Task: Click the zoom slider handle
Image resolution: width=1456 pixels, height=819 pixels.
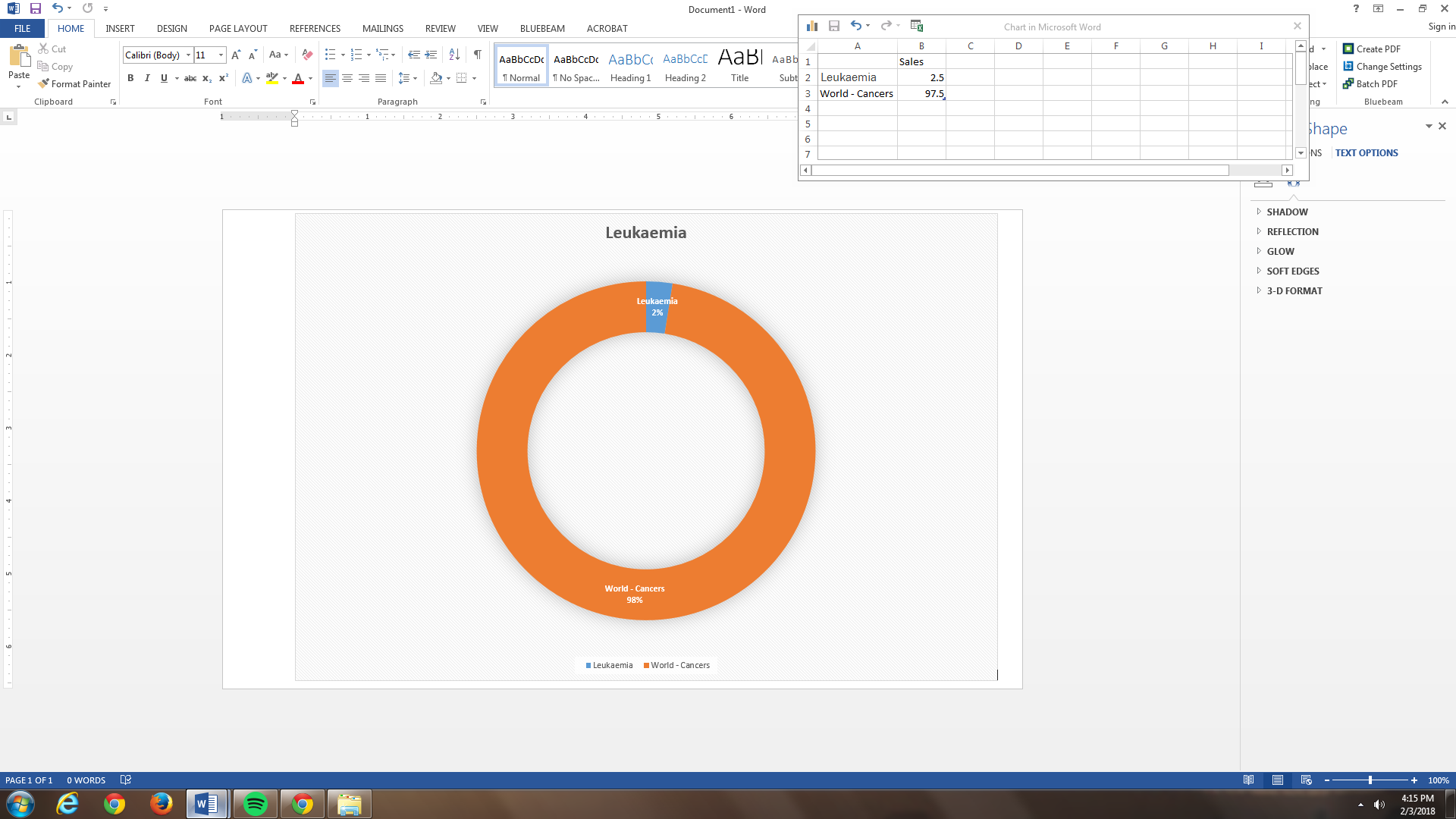Action: pos(1370,780)
